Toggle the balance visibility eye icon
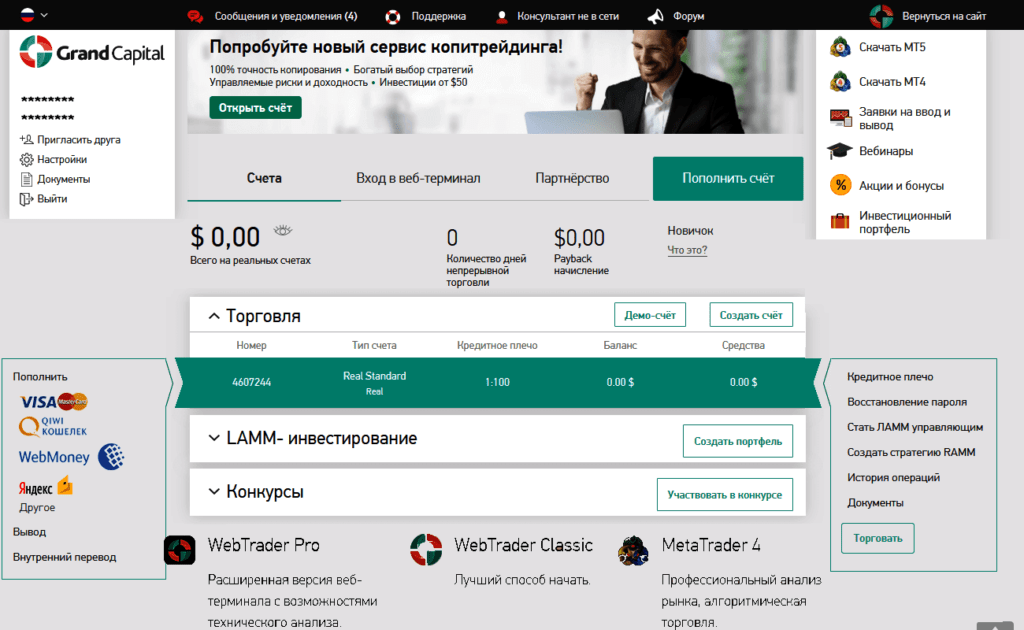This screenshot has height=630, width=1024. click(283, 230)
